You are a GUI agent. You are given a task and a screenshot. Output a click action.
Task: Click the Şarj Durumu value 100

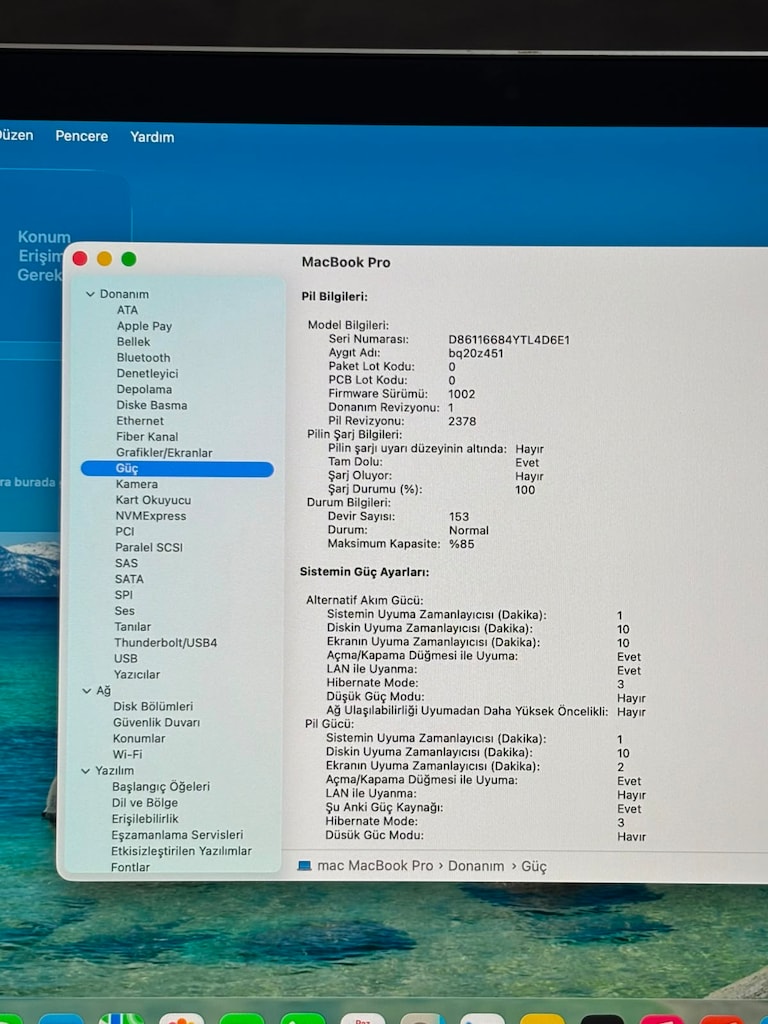525,490
